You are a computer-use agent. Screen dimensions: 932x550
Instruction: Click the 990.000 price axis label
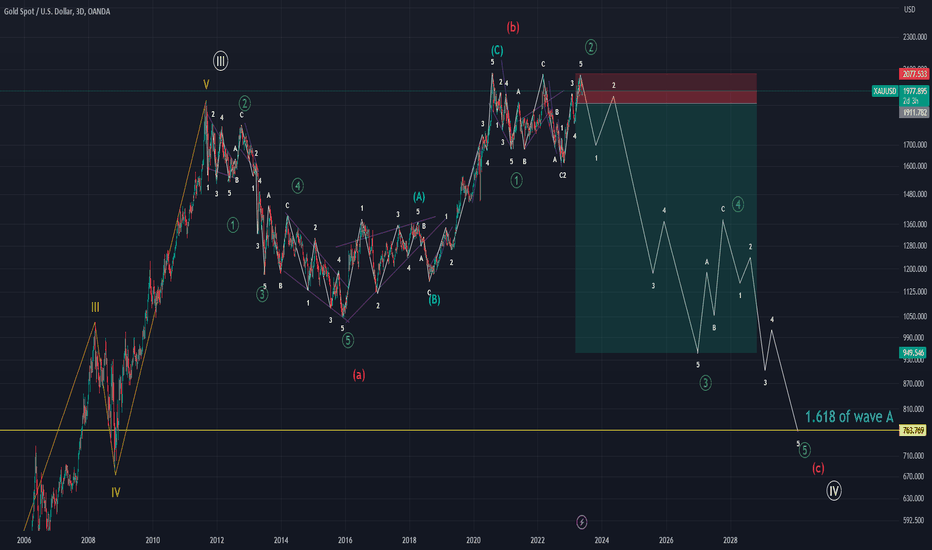coord(914,338)
